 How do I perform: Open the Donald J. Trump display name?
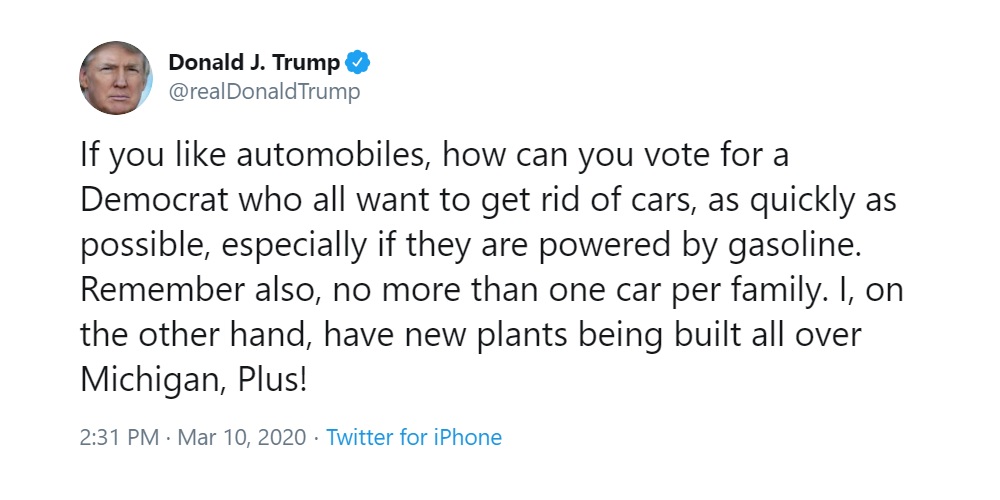click(254, 62)
